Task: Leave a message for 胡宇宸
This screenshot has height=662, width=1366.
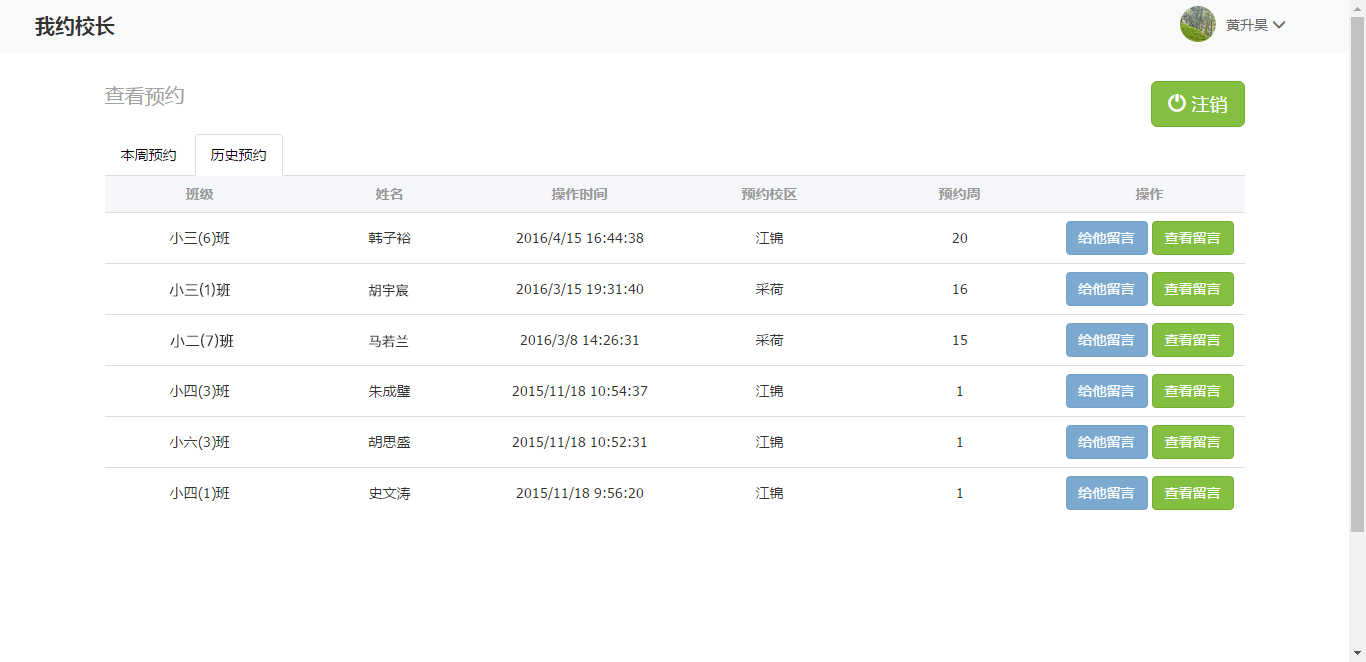Action: [1106, 289]
